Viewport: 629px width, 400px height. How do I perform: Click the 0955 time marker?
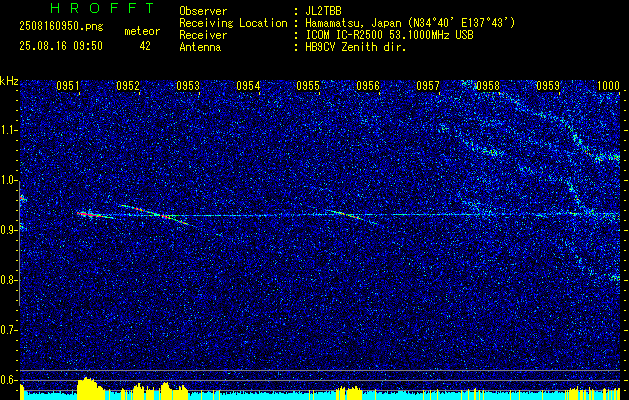coord(308,86)
